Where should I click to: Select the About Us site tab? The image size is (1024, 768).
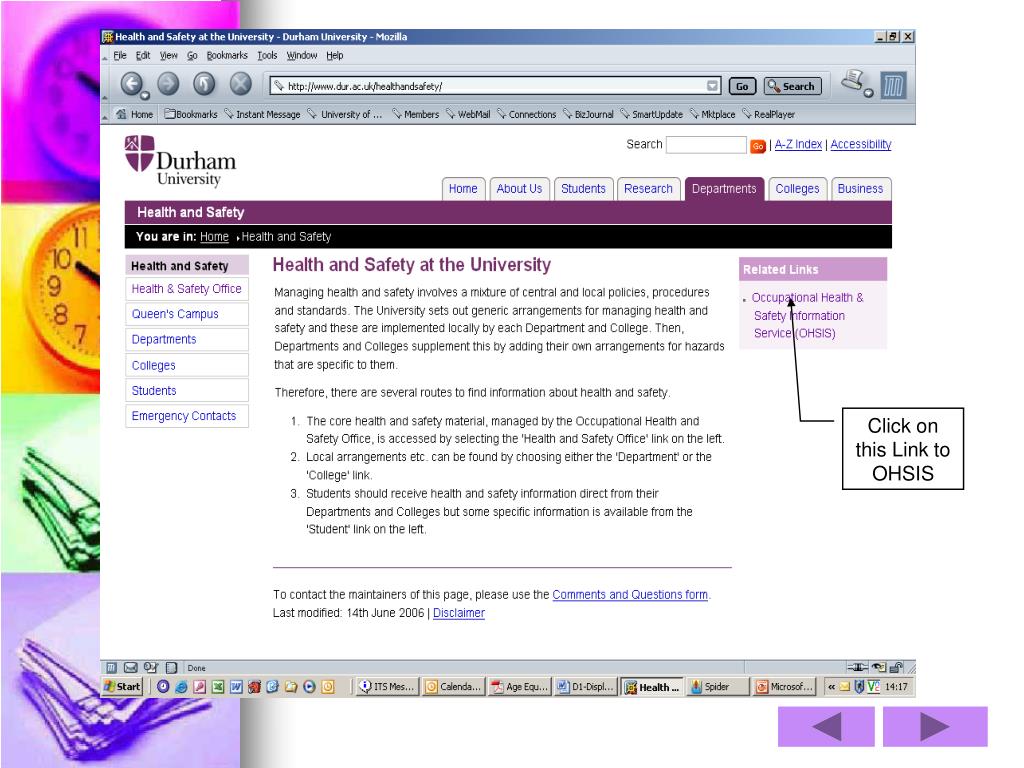pyautogui.click(x=519, y=189)
